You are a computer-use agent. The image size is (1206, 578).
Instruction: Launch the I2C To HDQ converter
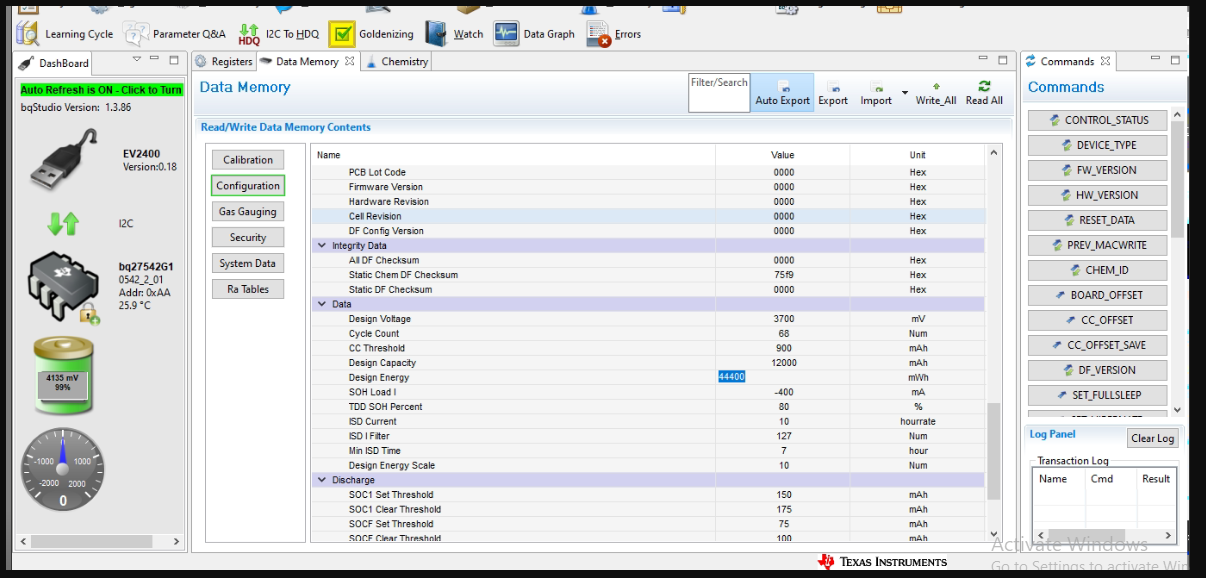point(279,34)
